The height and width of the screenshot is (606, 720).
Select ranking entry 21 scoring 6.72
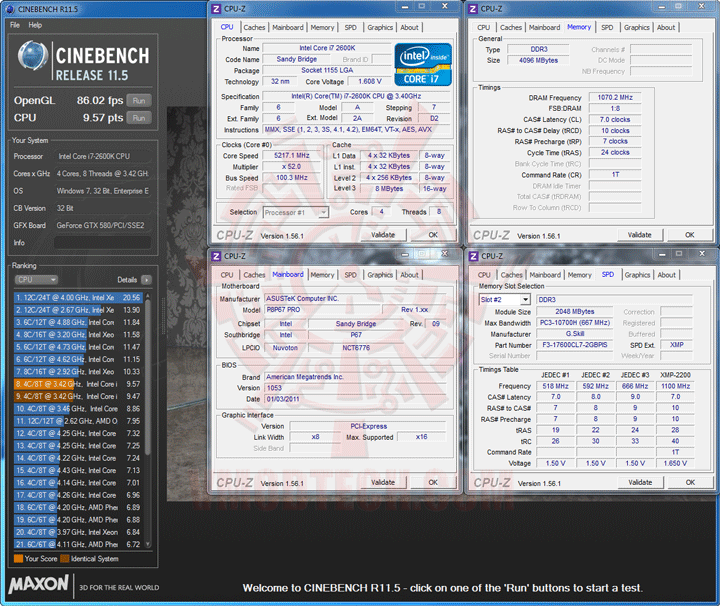pyautogui.click(x=78, y=544)
